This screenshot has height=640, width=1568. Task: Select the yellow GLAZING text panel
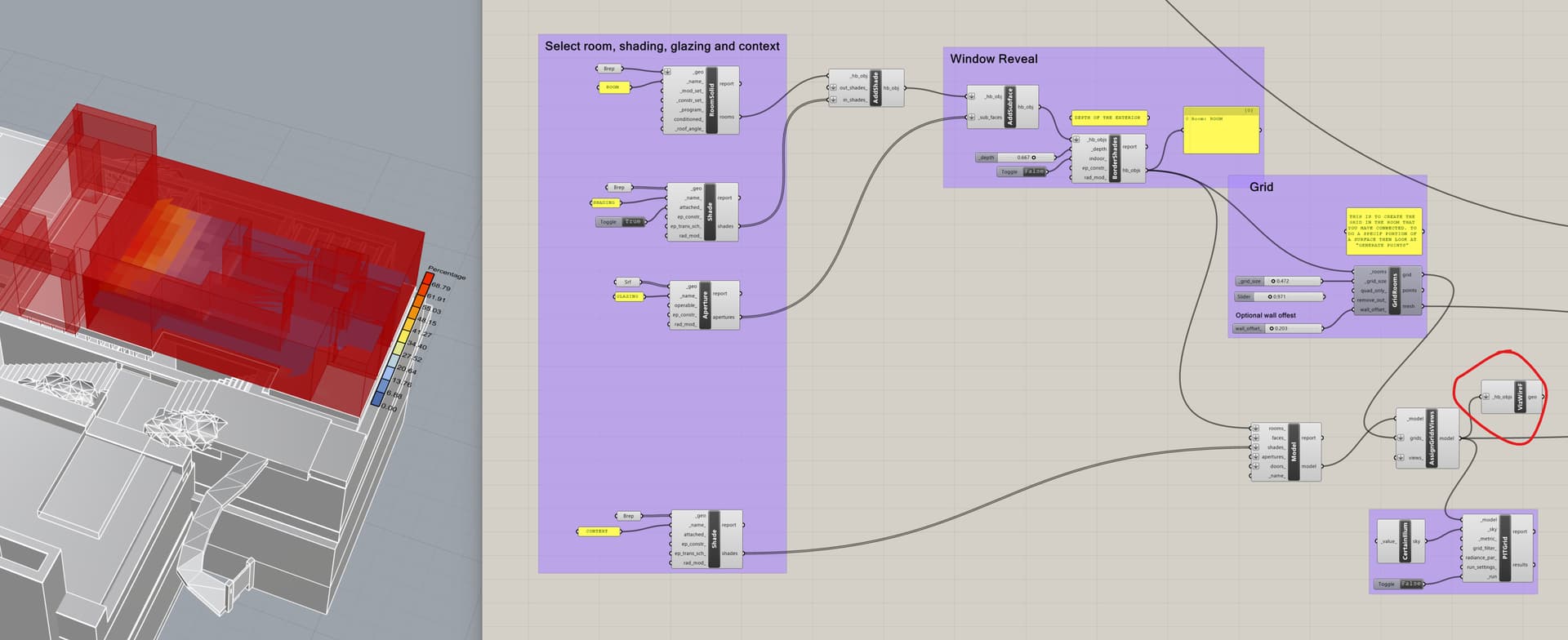click(x=628, y=296)
